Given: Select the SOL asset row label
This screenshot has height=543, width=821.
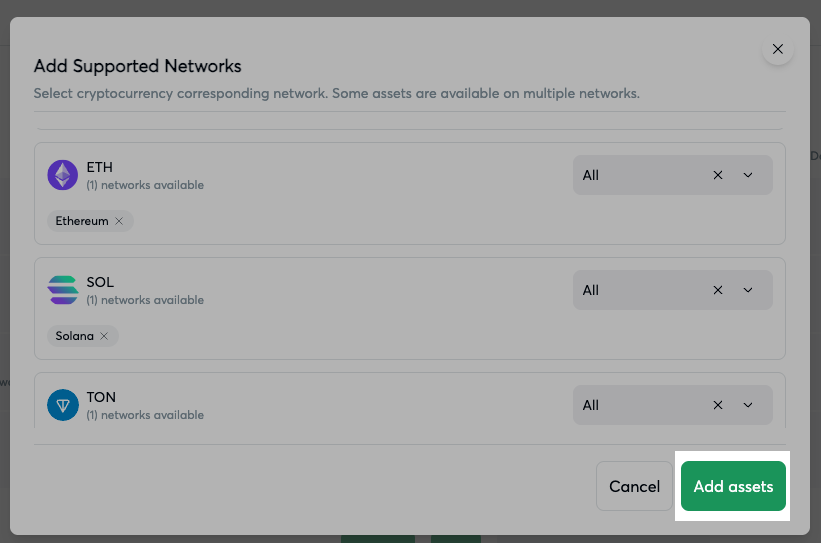Looking at the screenshot, I should point(100,282).
